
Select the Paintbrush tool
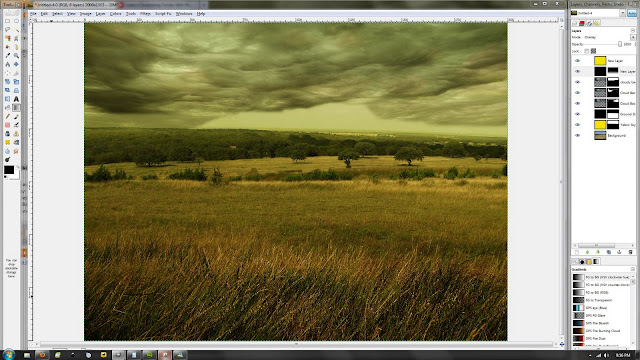[x=16, y=116]
